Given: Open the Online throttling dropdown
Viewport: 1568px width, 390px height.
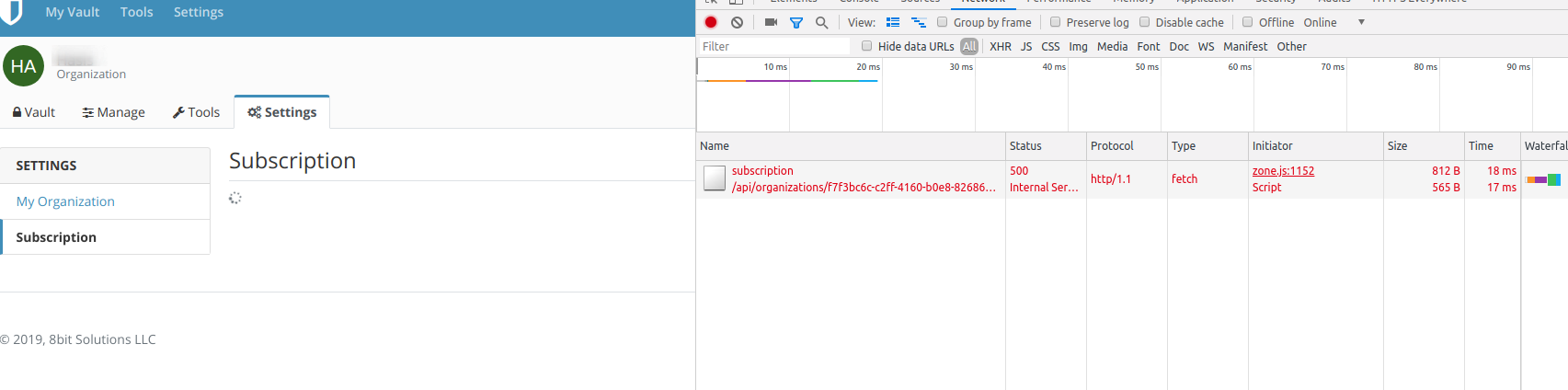Looking at the screenshot, I should point(1333,22).
